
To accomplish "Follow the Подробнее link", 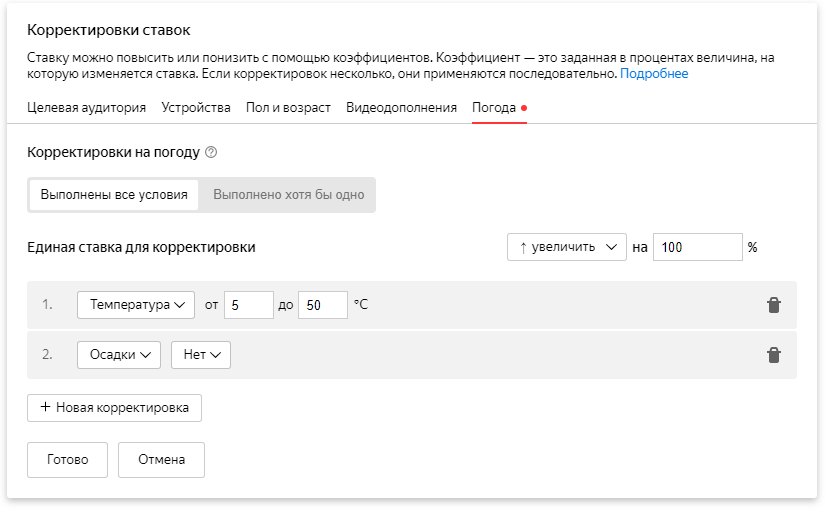I will pyautogui.click(x=654, y=73).
